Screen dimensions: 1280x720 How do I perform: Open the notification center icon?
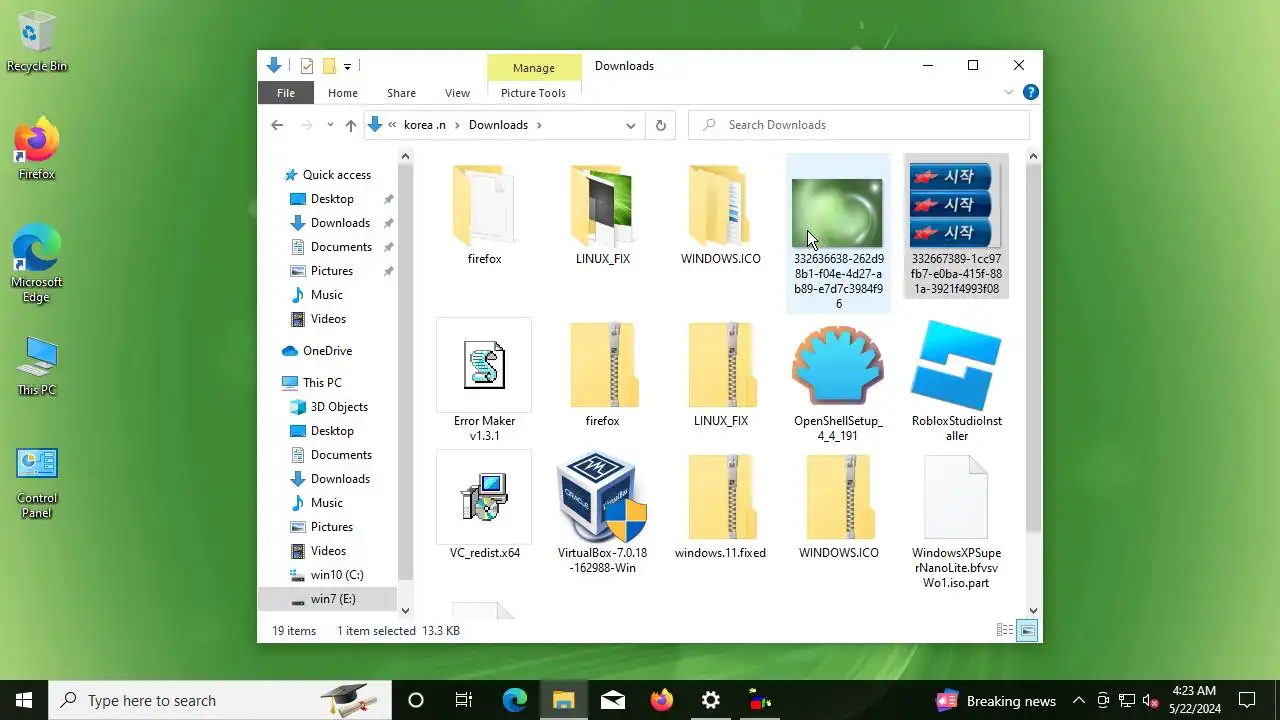click(1247, 700)
